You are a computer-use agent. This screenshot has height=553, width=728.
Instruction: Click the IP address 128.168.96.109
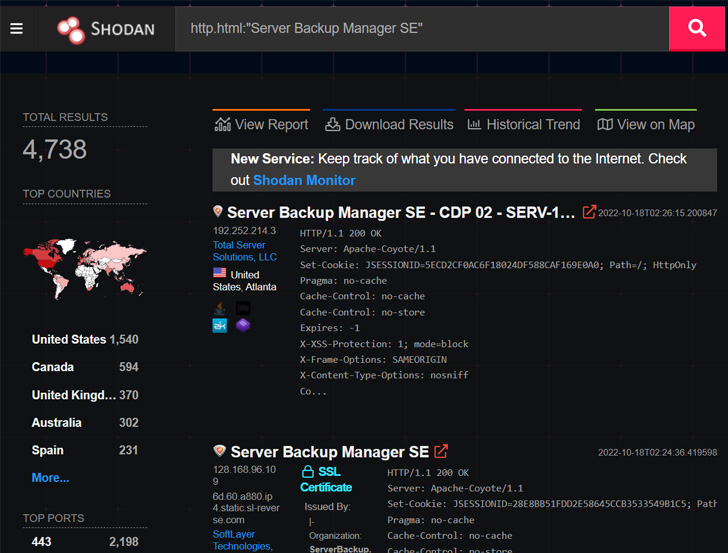tap(244, 475)
